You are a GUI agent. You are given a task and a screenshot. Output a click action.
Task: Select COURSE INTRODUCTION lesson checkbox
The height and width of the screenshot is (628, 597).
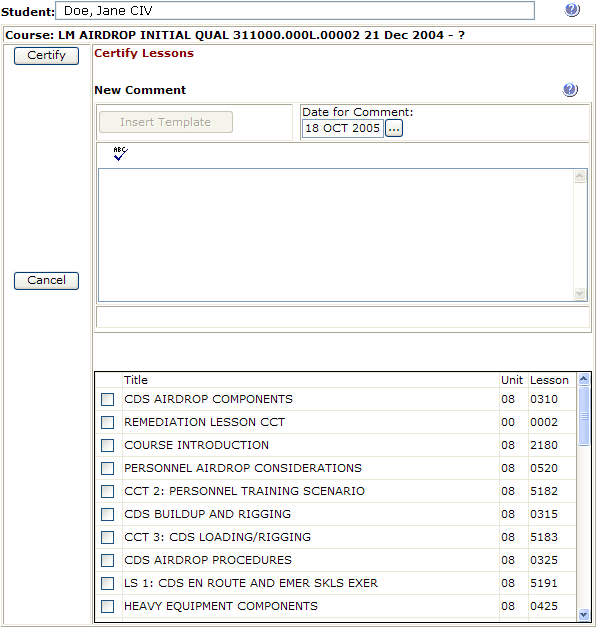[x=107, y=445]
